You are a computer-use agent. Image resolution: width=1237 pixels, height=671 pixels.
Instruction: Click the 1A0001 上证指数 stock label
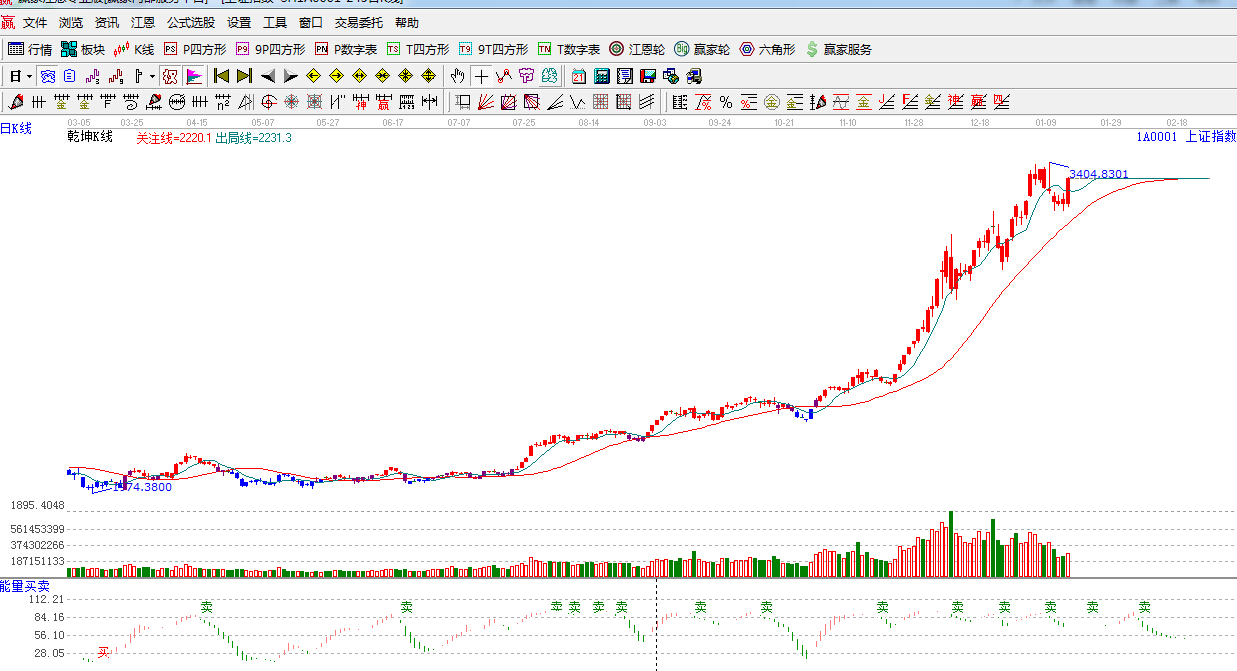pyautogui.click(x=1185, y=136)
